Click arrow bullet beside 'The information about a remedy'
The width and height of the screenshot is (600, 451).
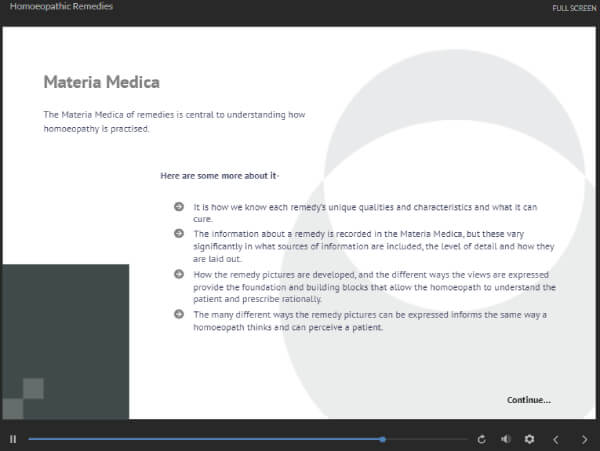(179, 234)
